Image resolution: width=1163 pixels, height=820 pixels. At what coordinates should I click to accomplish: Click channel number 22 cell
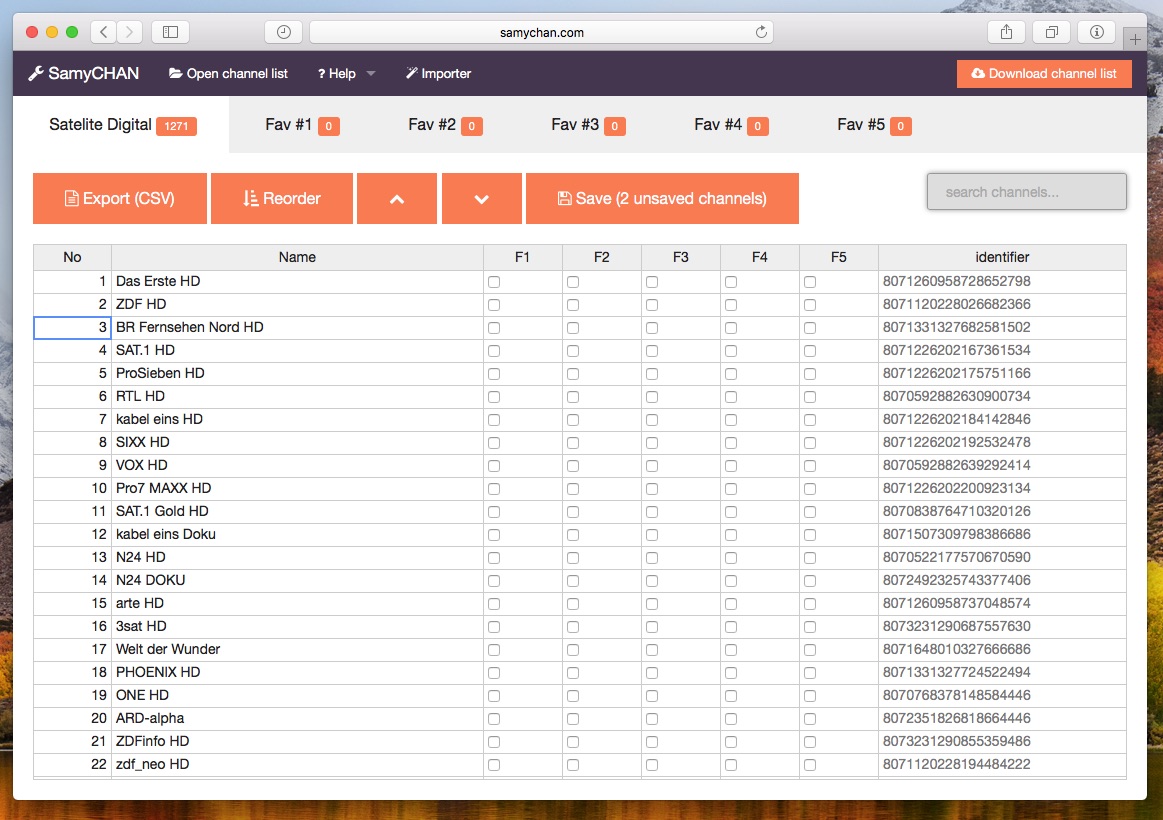pos(73,764)
